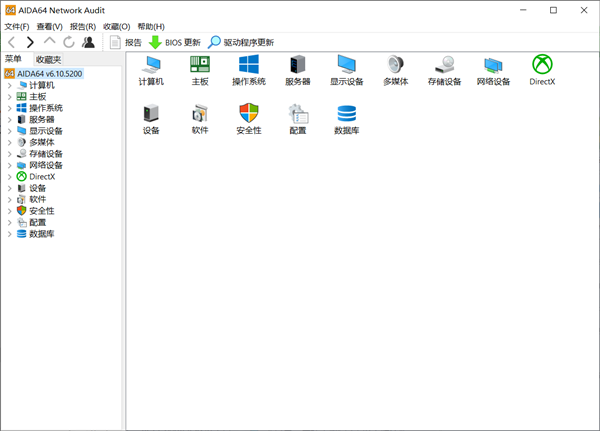
Task: Click the user profile toolbar icon
Action: click(x=89, y=42)
